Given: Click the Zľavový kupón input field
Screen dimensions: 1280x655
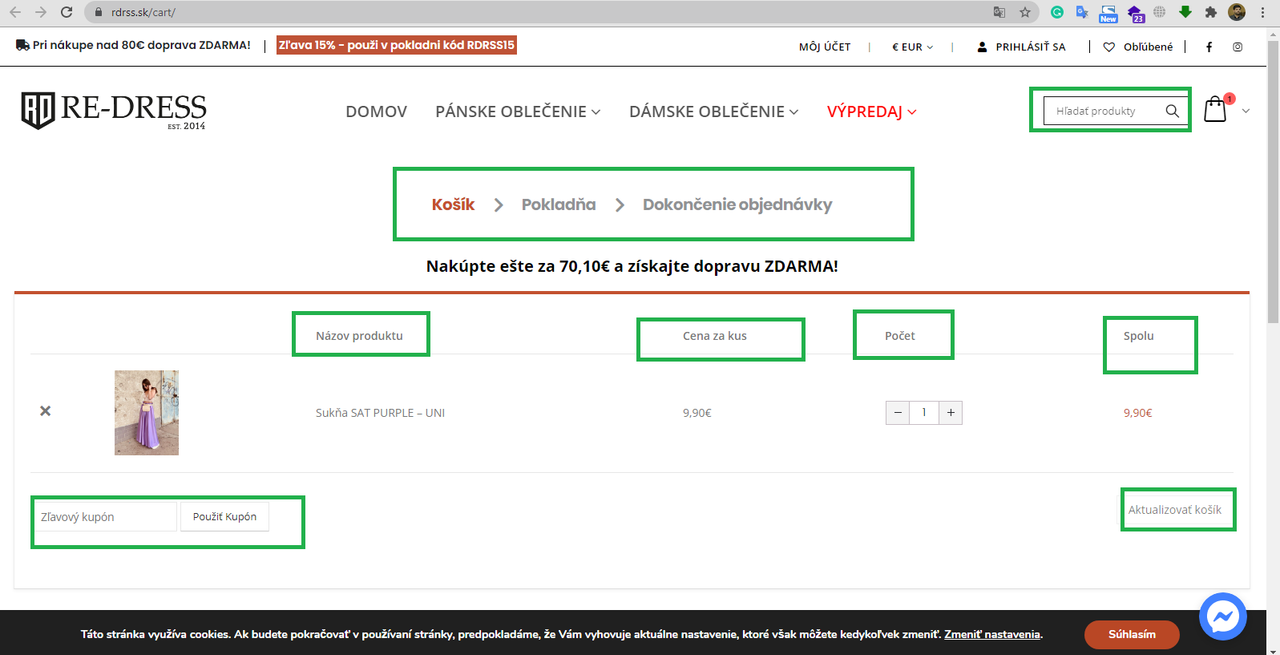Looking at the screenshot, I should (105, 517).
